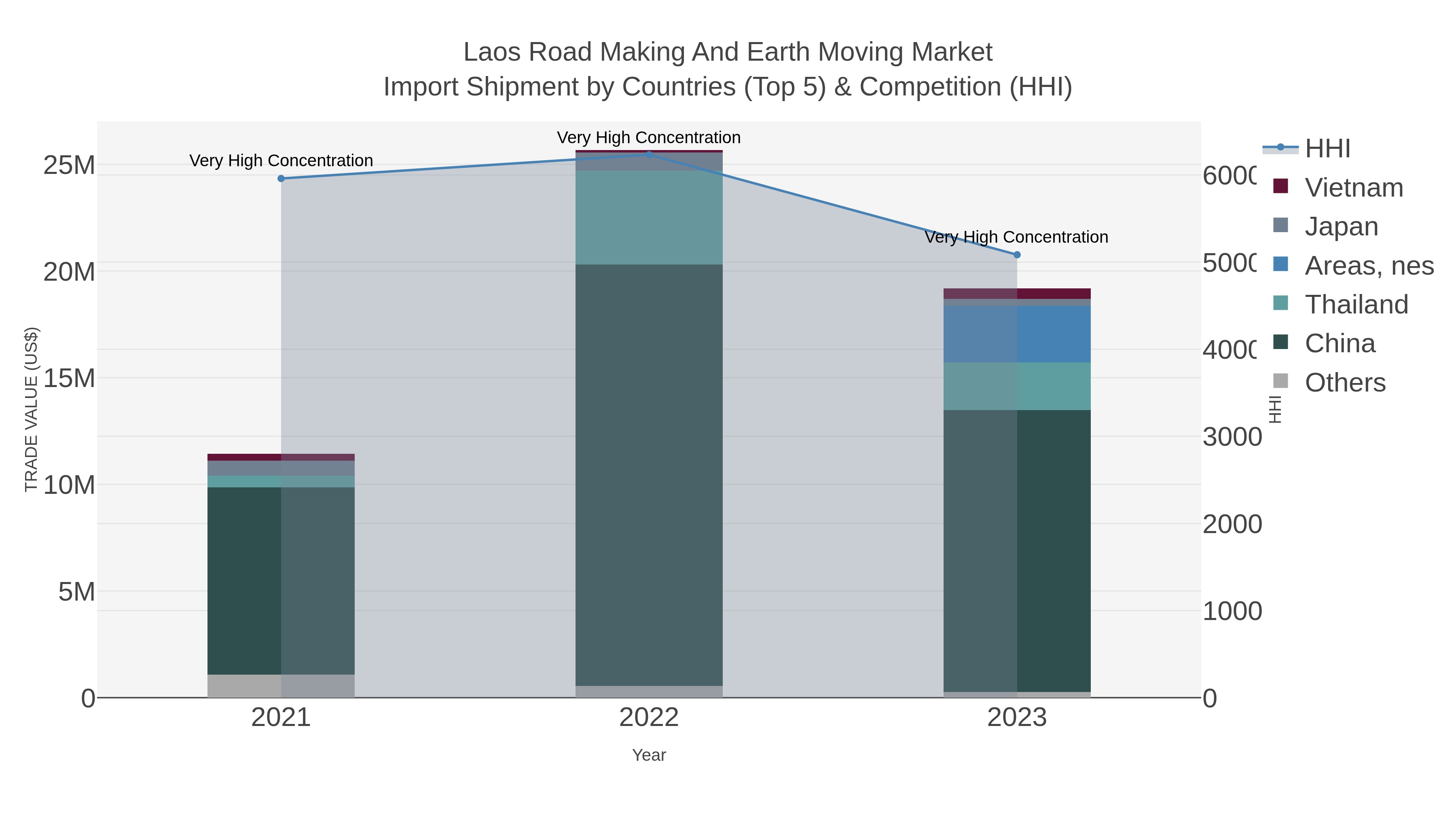Click the TRADE VALUE (US$) axis title

click(31, 409)
